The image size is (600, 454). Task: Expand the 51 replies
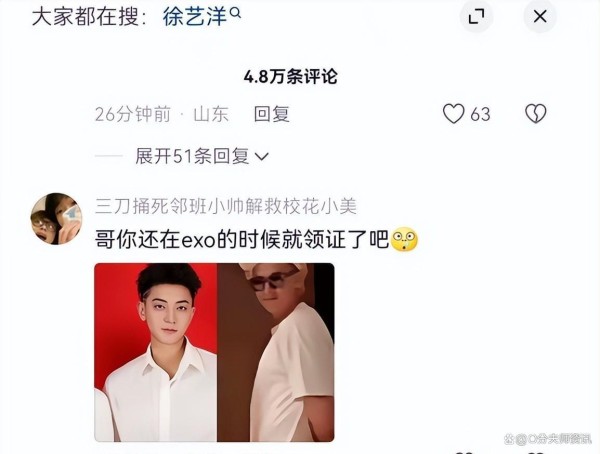(202, 156)
